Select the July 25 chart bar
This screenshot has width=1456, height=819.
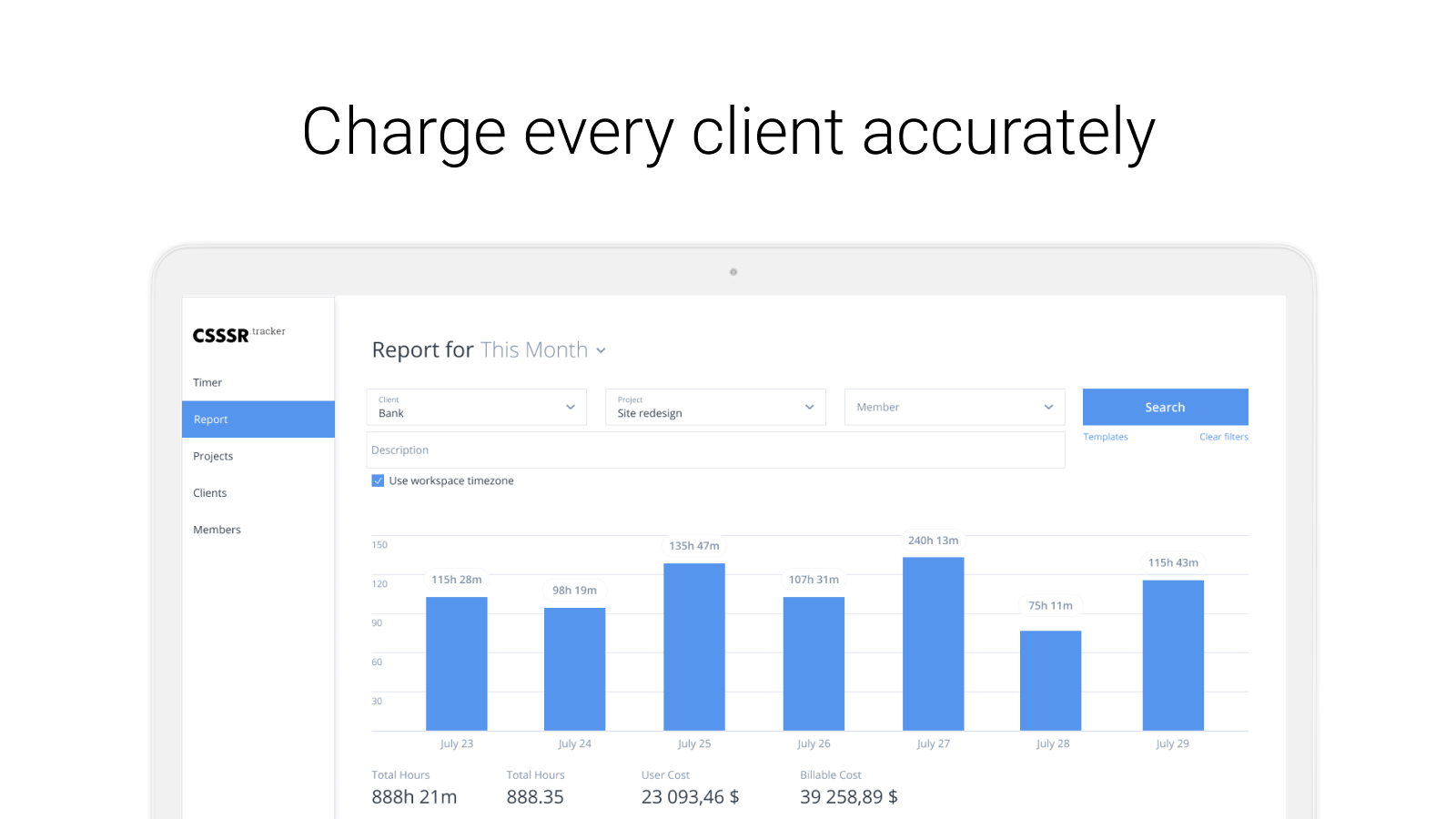694,647
